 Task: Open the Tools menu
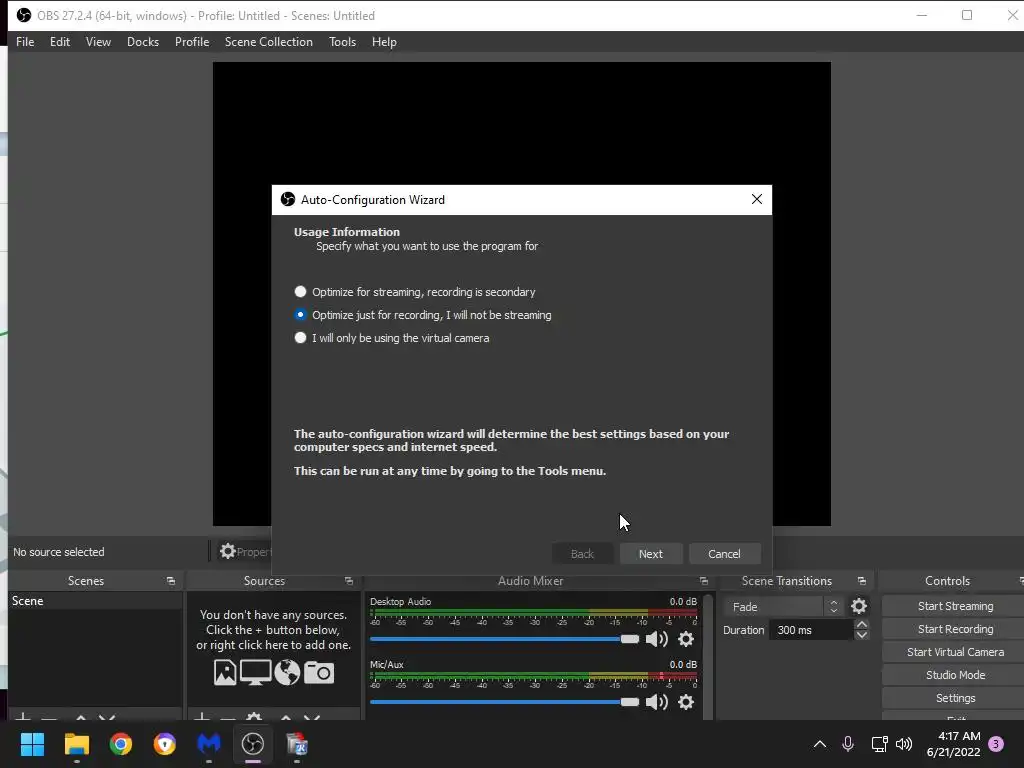pos(342,42)
